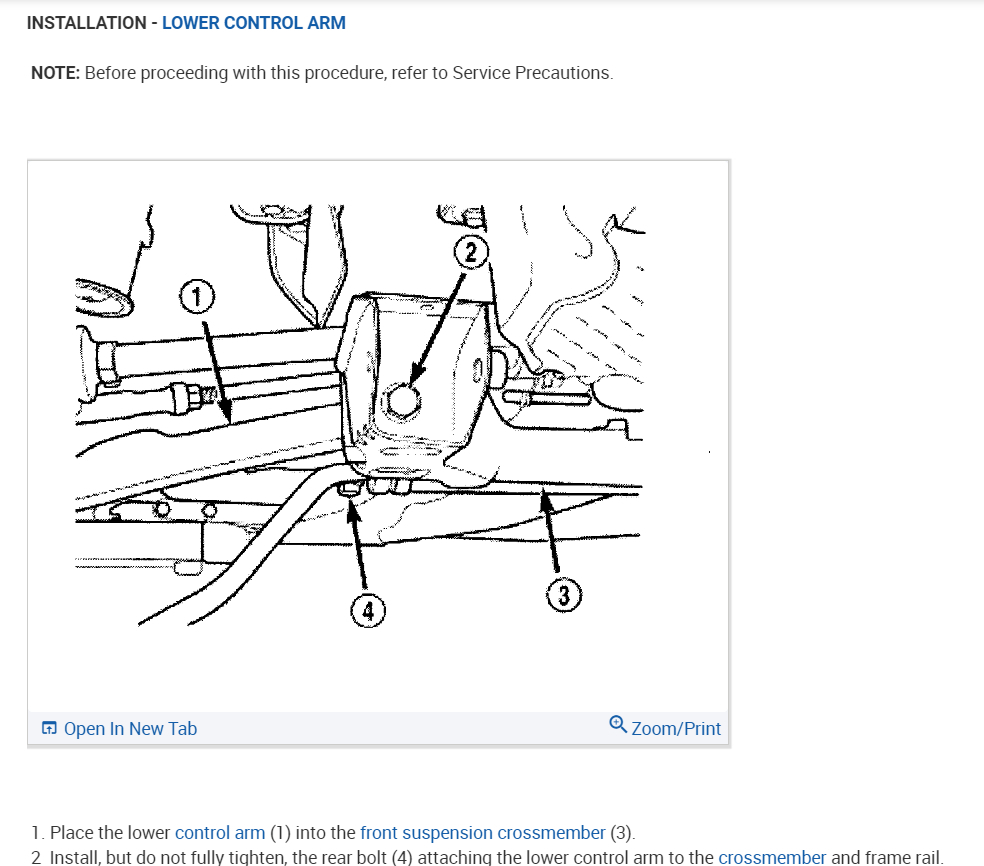Follow the 'control arm' link in step 1
Viewport: 984px width, 866px height.
coord(220,833)
